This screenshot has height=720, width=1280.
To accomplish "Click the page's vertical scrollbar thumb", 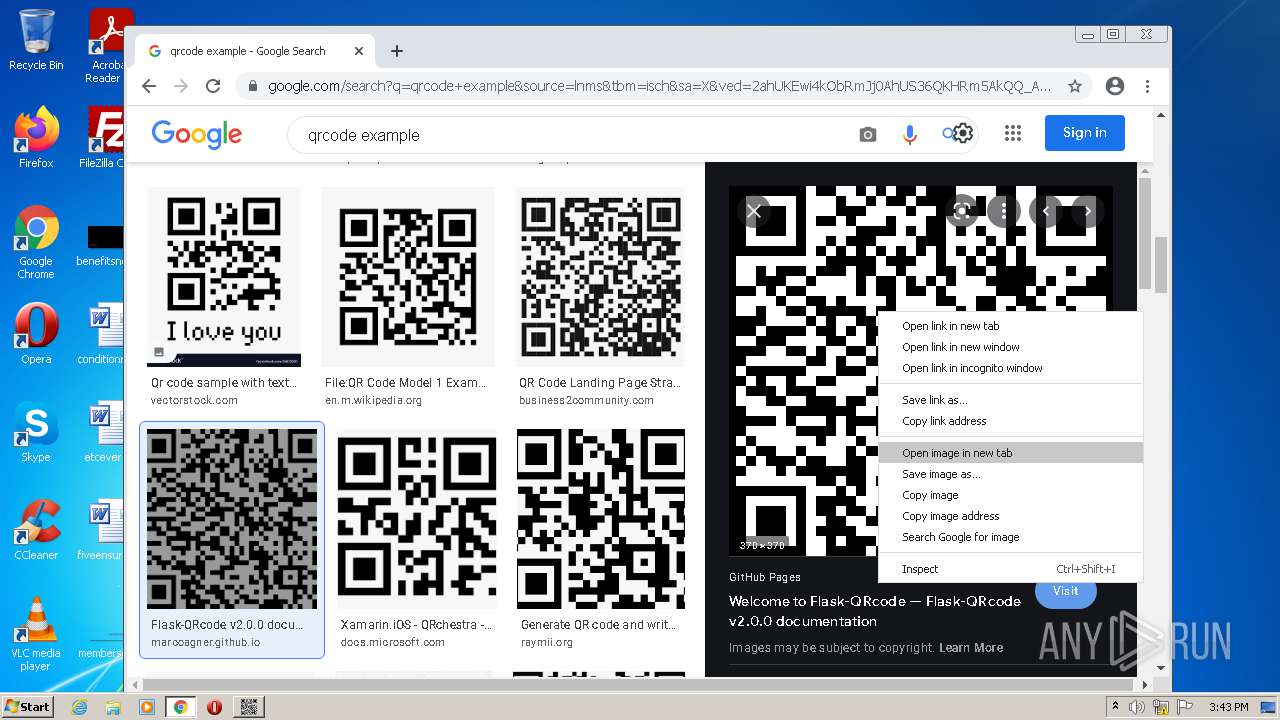I will [x=1161, y=265].
